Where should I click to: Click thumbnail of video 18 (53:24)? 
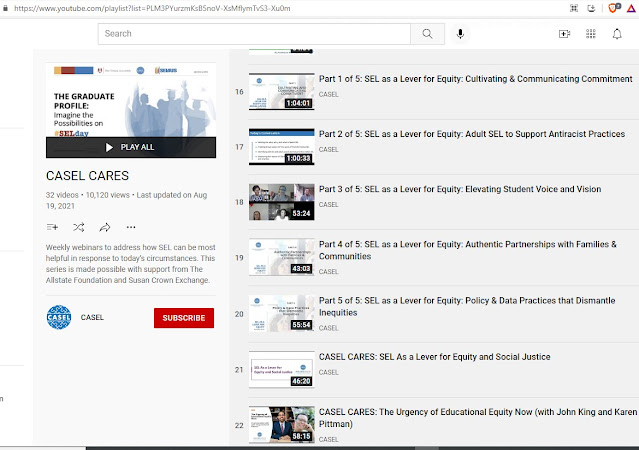(x=282, y=202)
